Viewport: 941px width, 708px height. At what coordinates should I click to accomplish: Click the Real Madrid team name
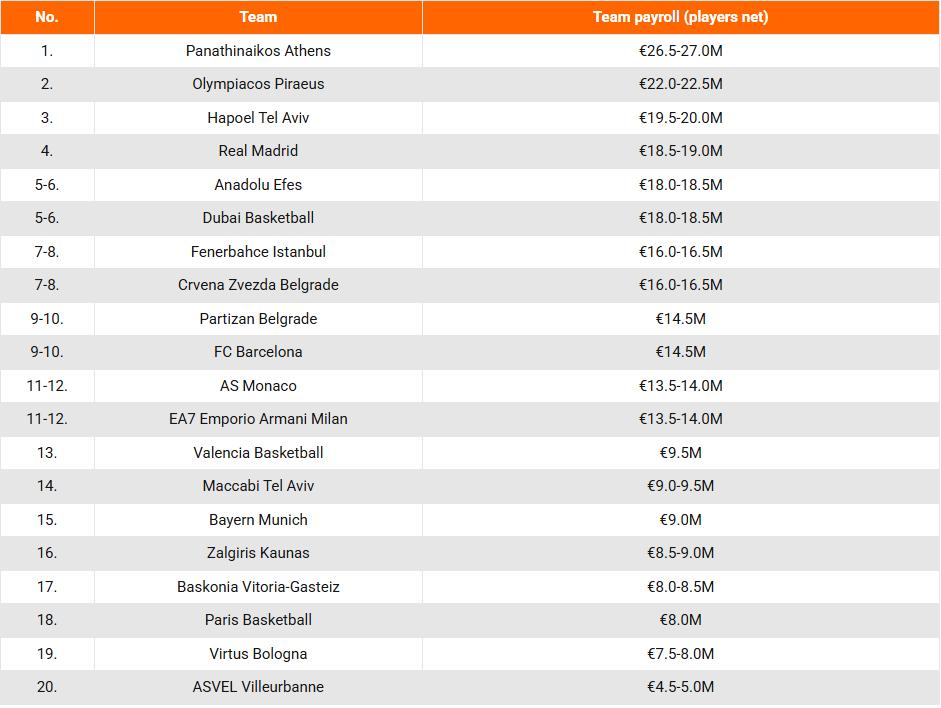tap(258, 151)
